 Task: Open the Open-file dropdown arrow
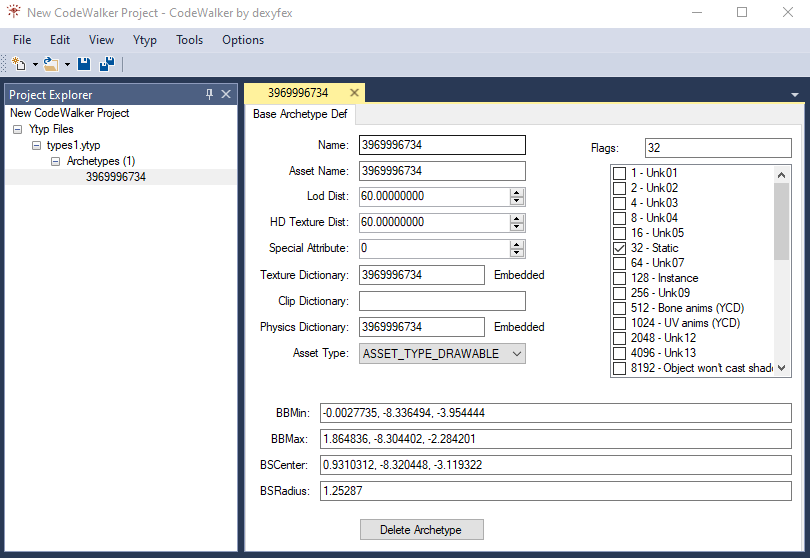point(67,65)
